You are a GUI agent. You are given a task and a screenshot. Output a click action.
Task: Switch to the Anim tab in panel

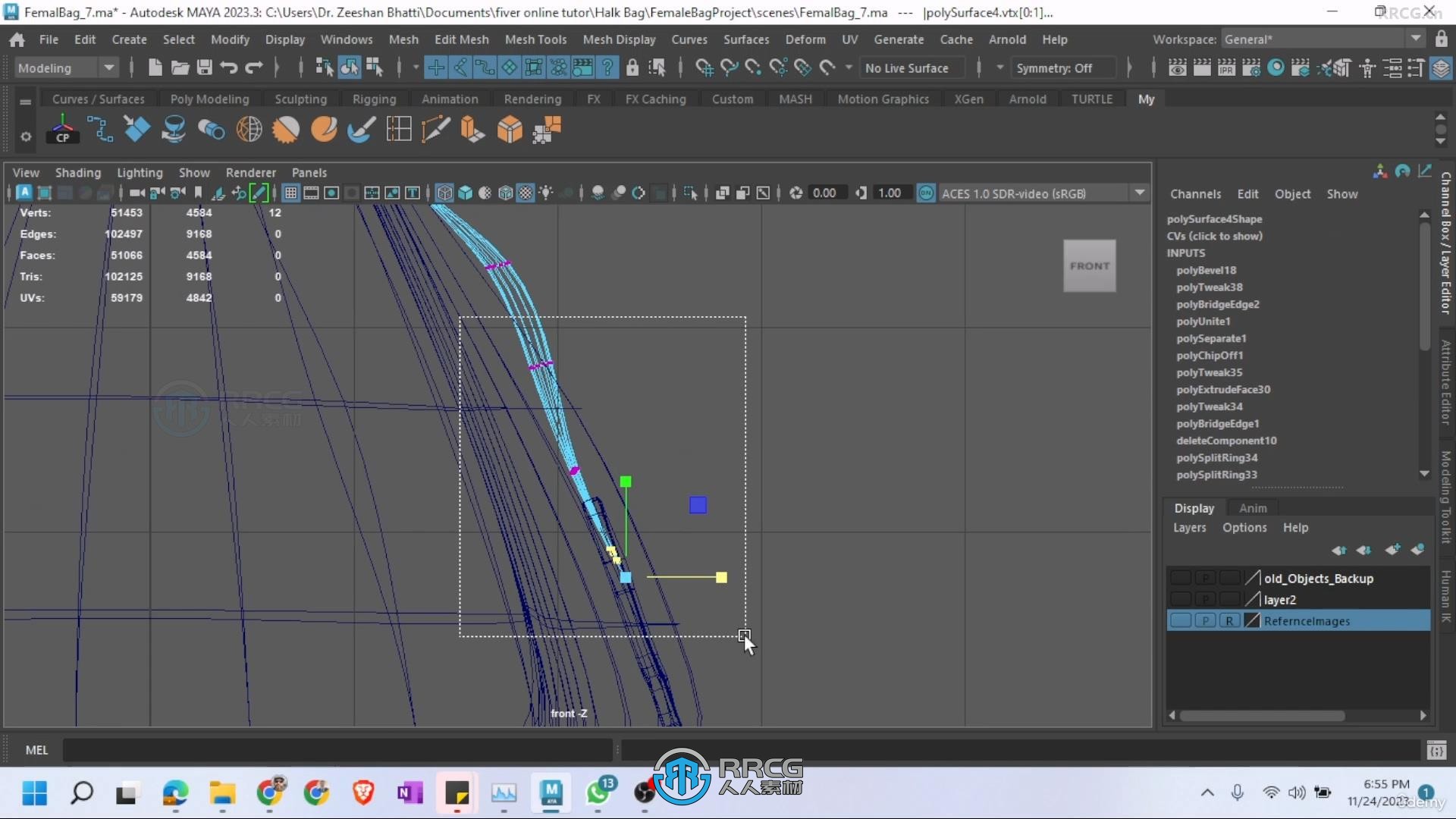tap(1253, 508)
